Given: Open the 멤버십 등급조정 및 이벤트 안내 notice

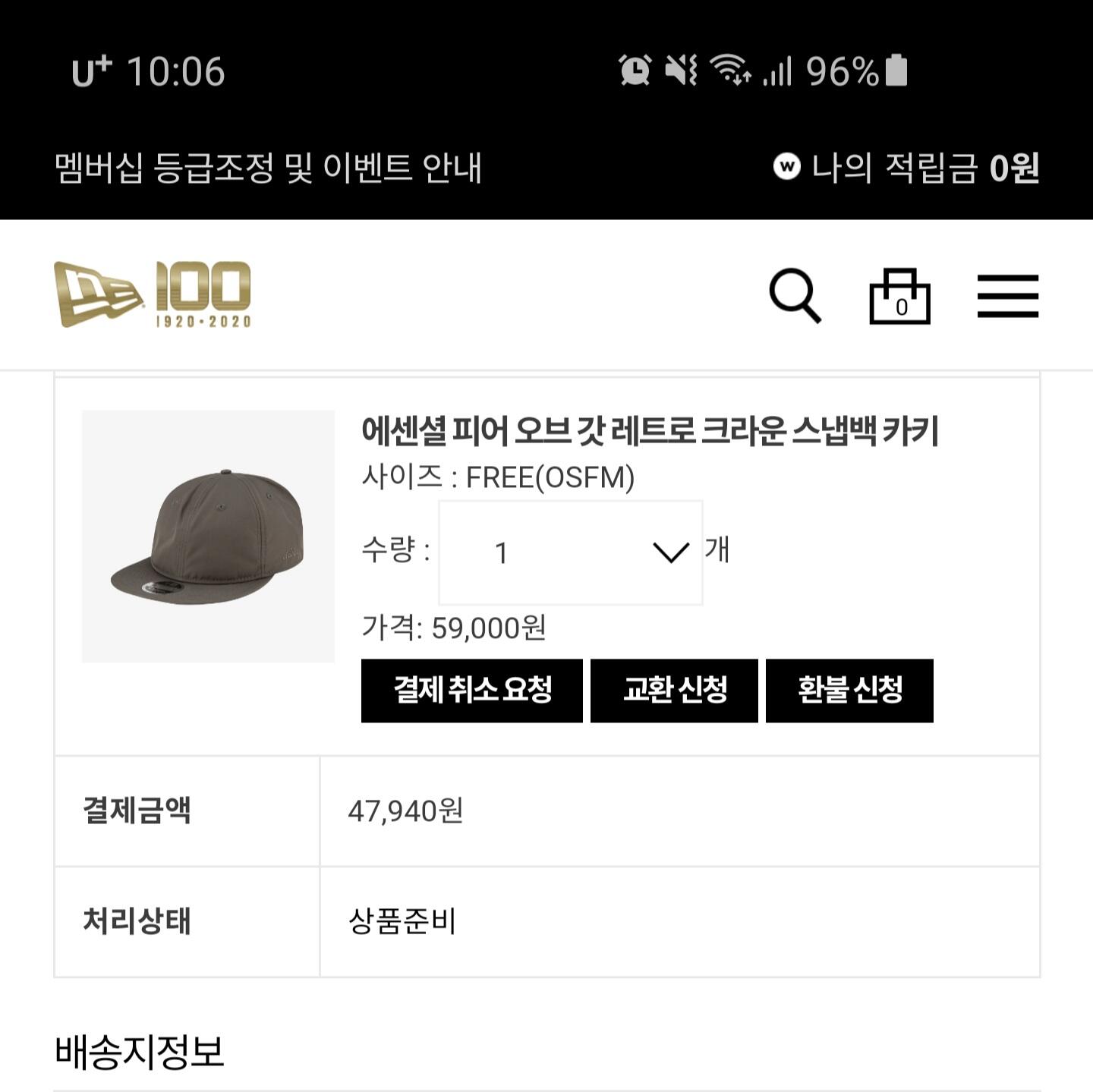Looking at the screenshot, I should coord(268,168).
